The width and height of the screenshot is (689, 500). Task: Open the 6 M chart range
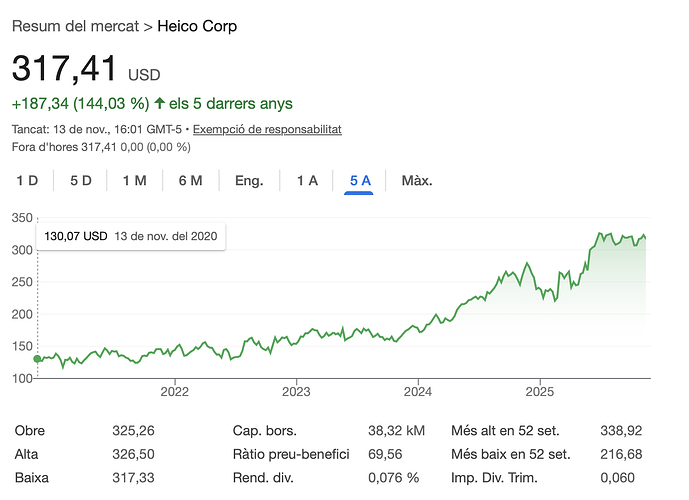(x=190, y=181)
